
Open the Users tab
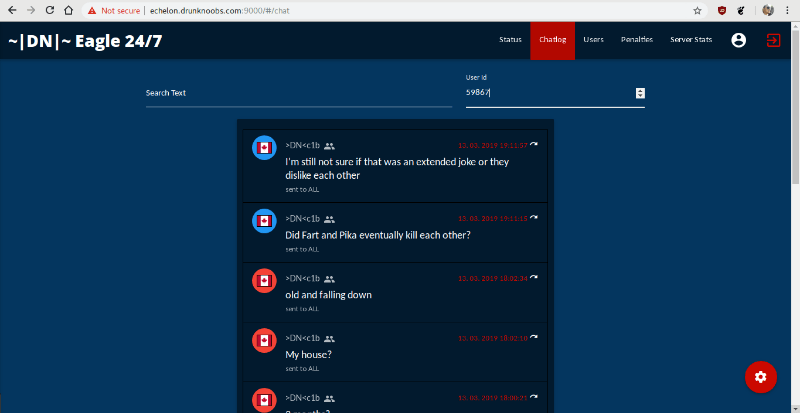click(593, 40)
